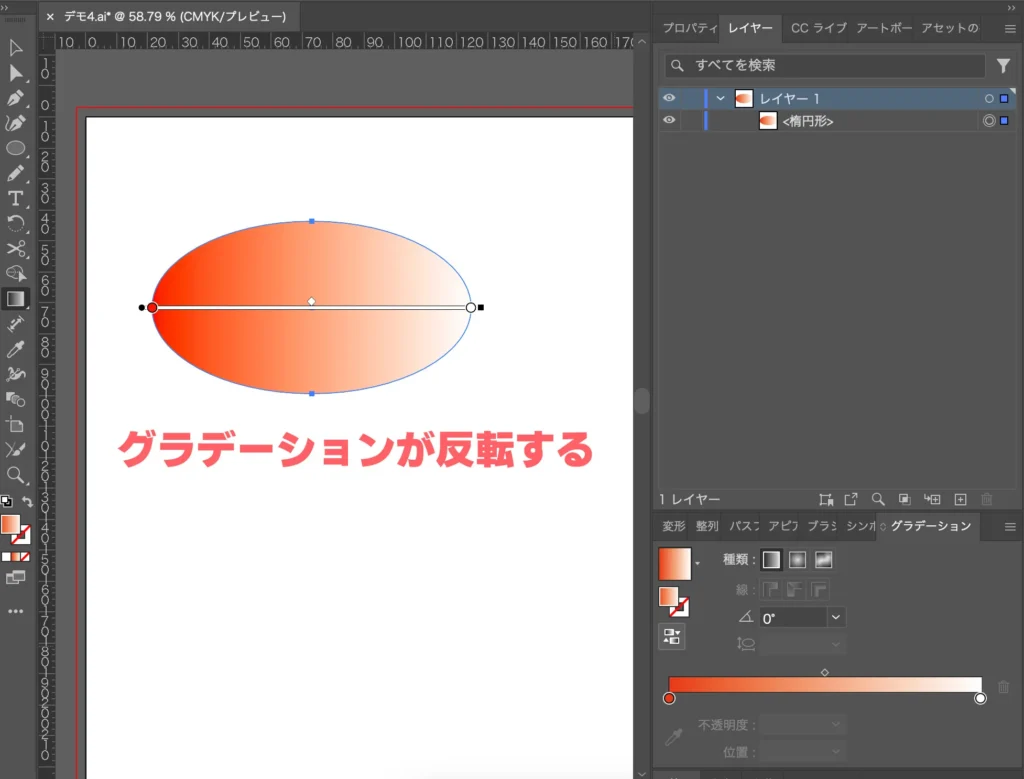1024x779 pixels.
Task: Collapse レイヤー 1 with its disclosure arrow
Action: click(719, 98)
